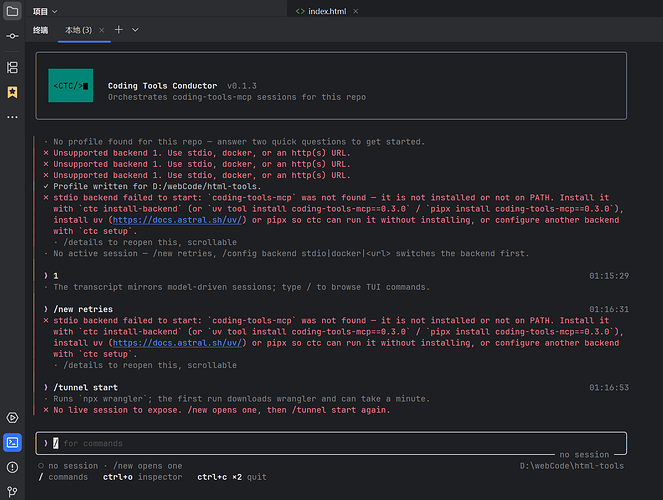
Task: Click the '/new retries' command line
Action: click(x=83, y=309)
